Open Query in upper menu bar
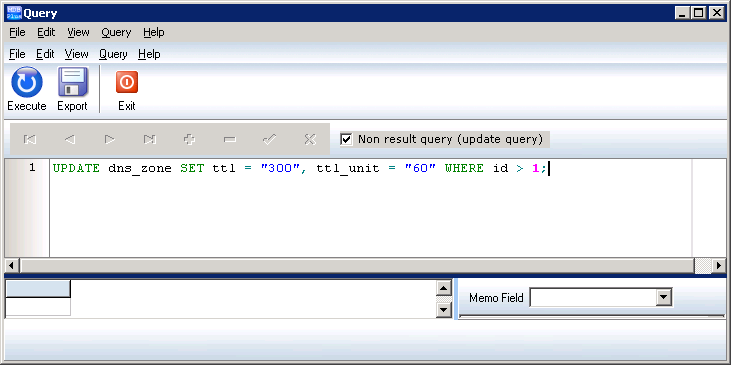The width and height of the screenshot is (731, 365). (x=116, y=32)
